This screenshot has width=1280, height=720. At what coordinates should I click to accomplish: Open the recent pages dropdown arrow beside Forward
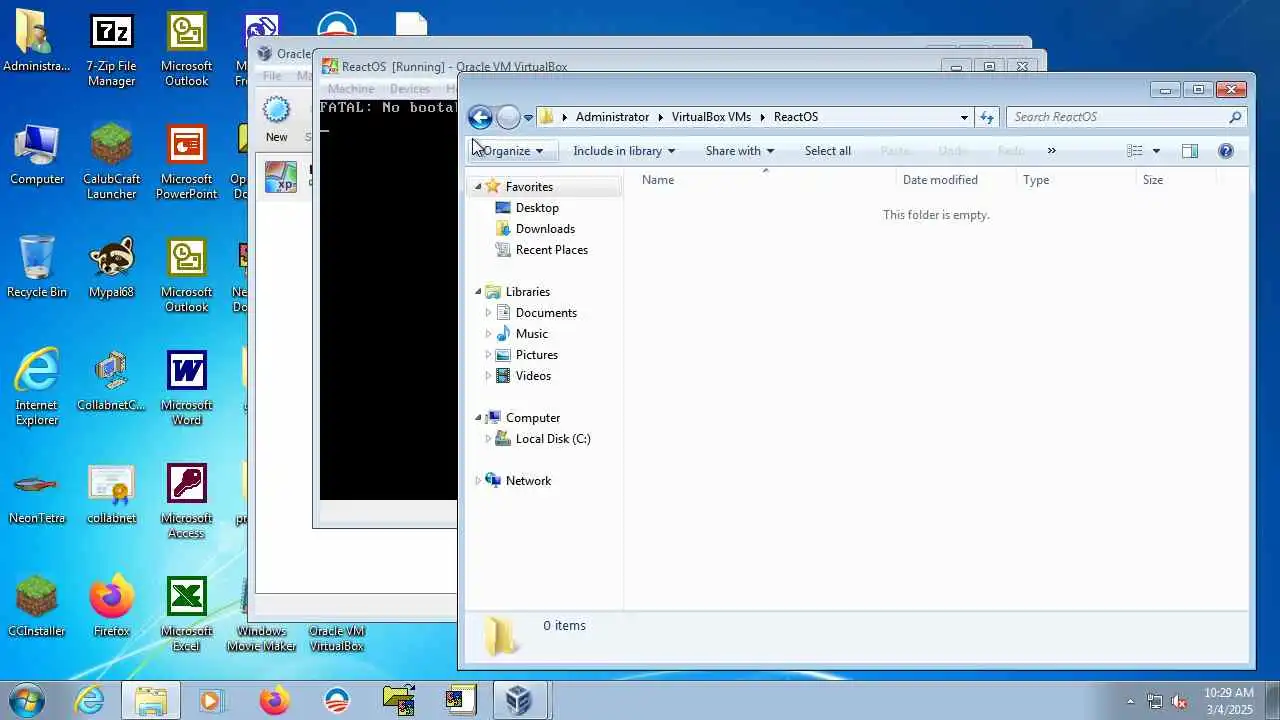(528, 117)
